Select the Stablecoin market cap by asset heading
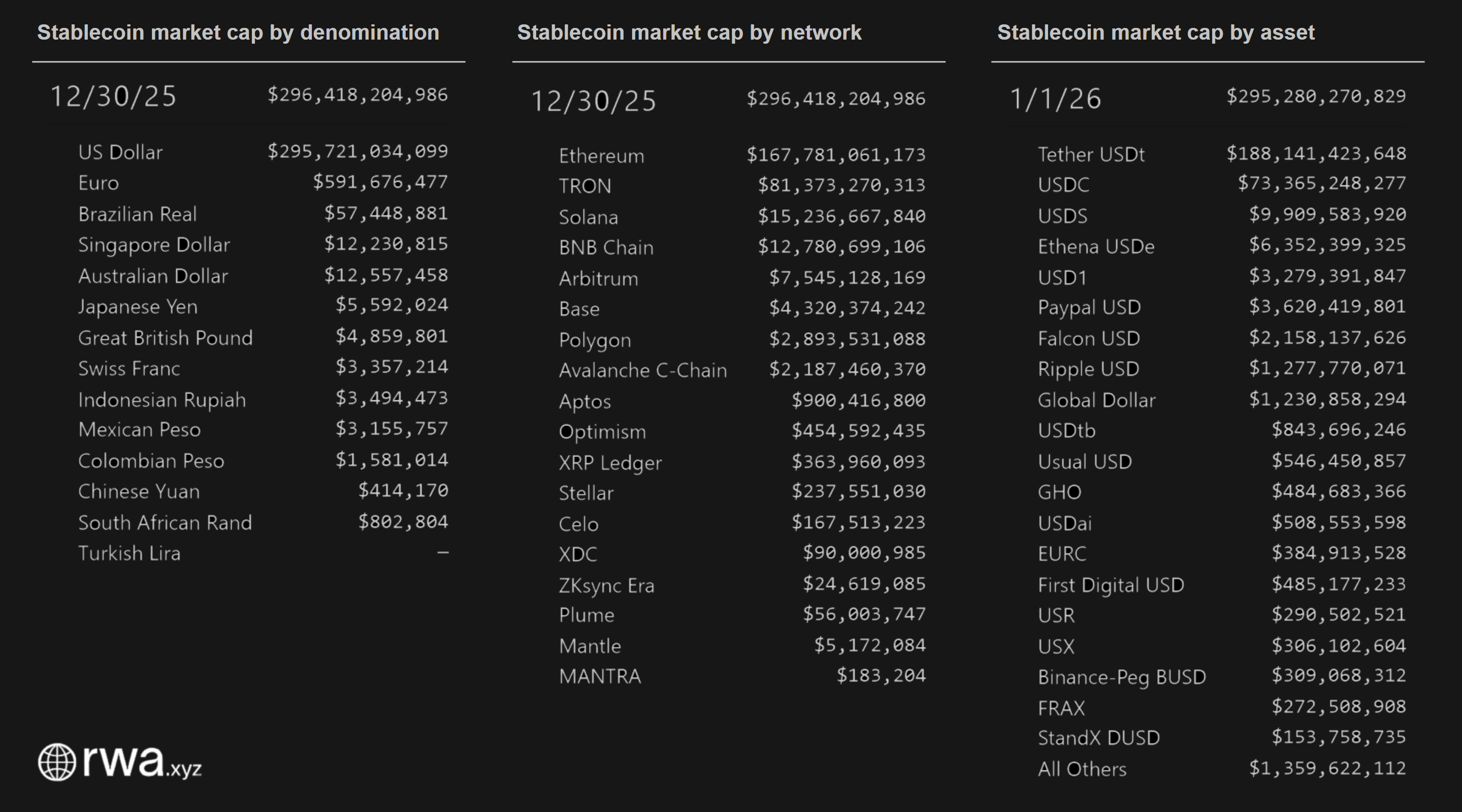This screenshot has height=812, width=1462. coord(1155,33)
